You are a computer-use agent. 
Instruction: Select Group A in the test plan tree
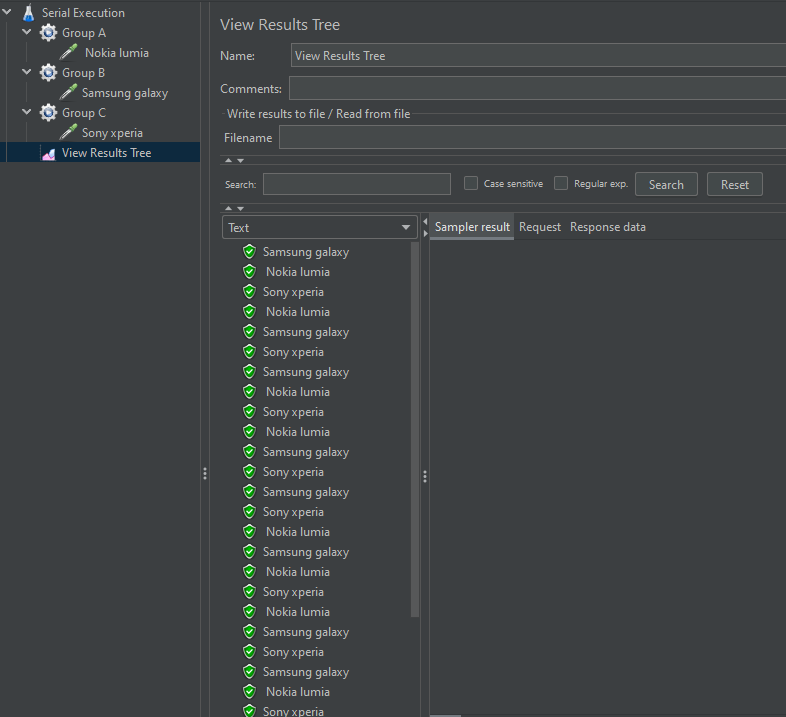coord(84,33)
